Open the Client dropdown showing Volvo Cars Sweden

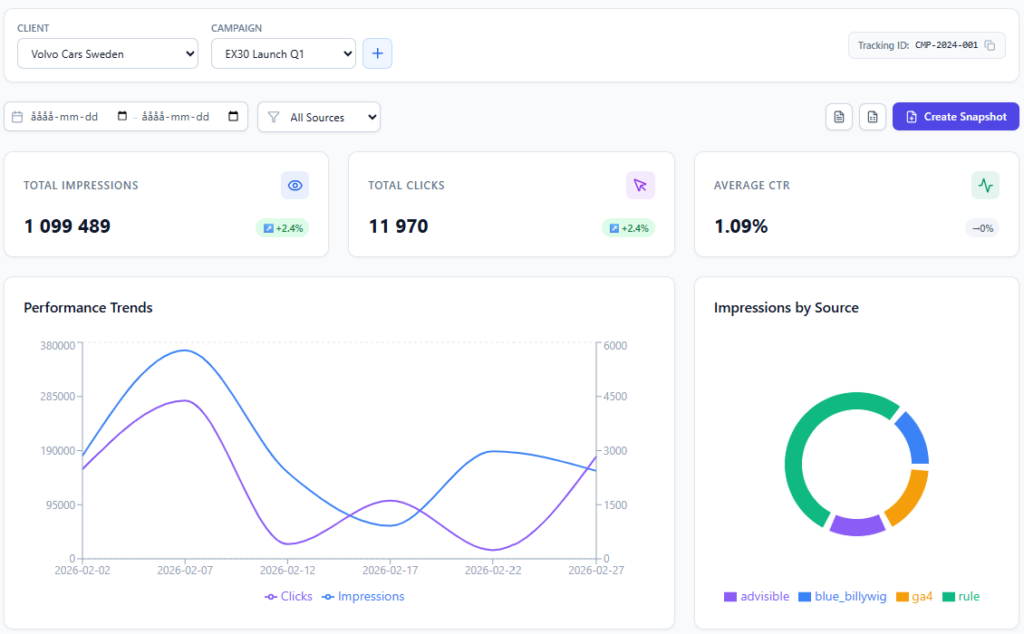pos(107,54)
